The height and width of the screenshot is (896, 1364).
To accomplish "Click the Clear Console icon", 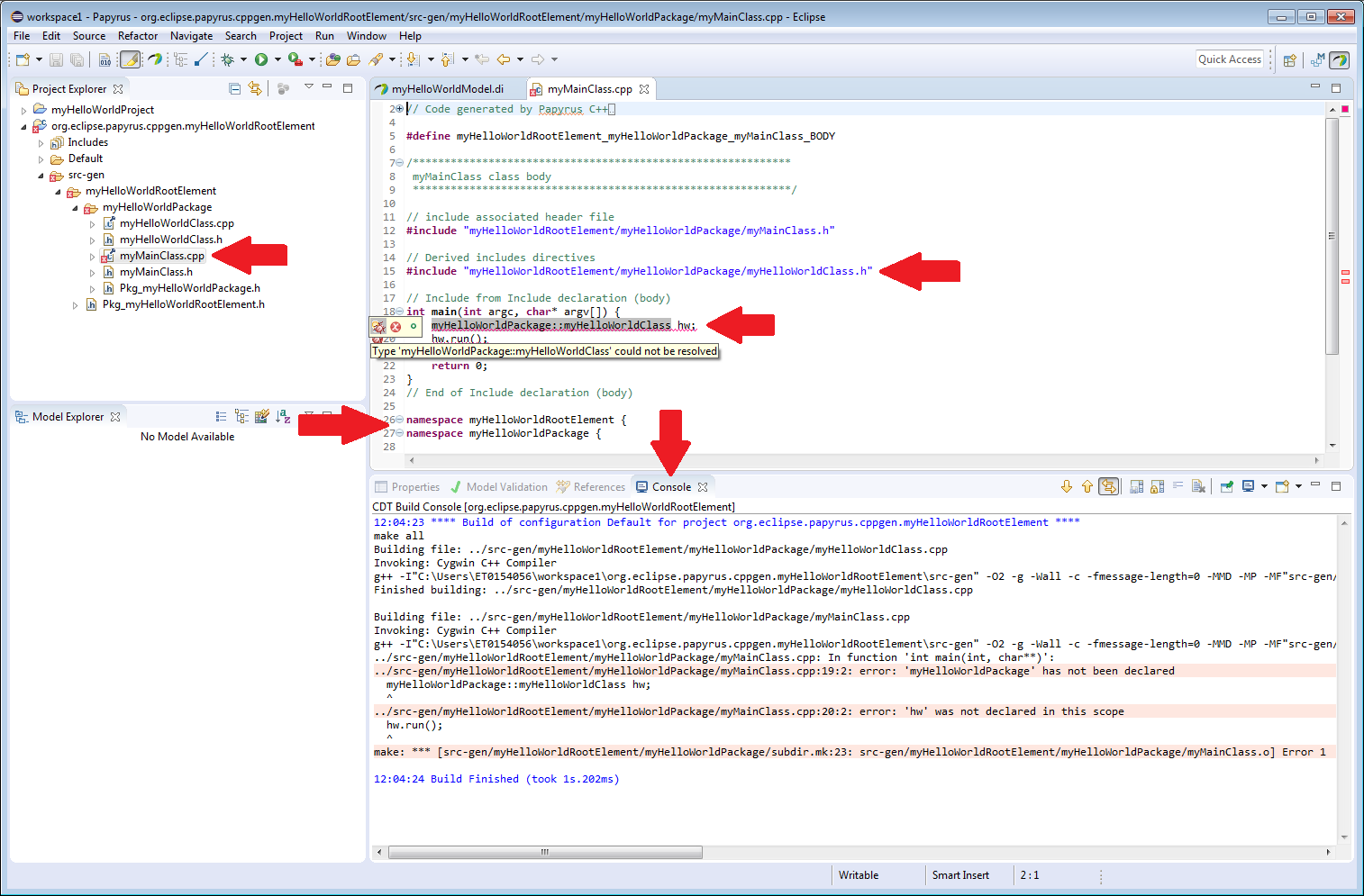I will pos(1198,486).
